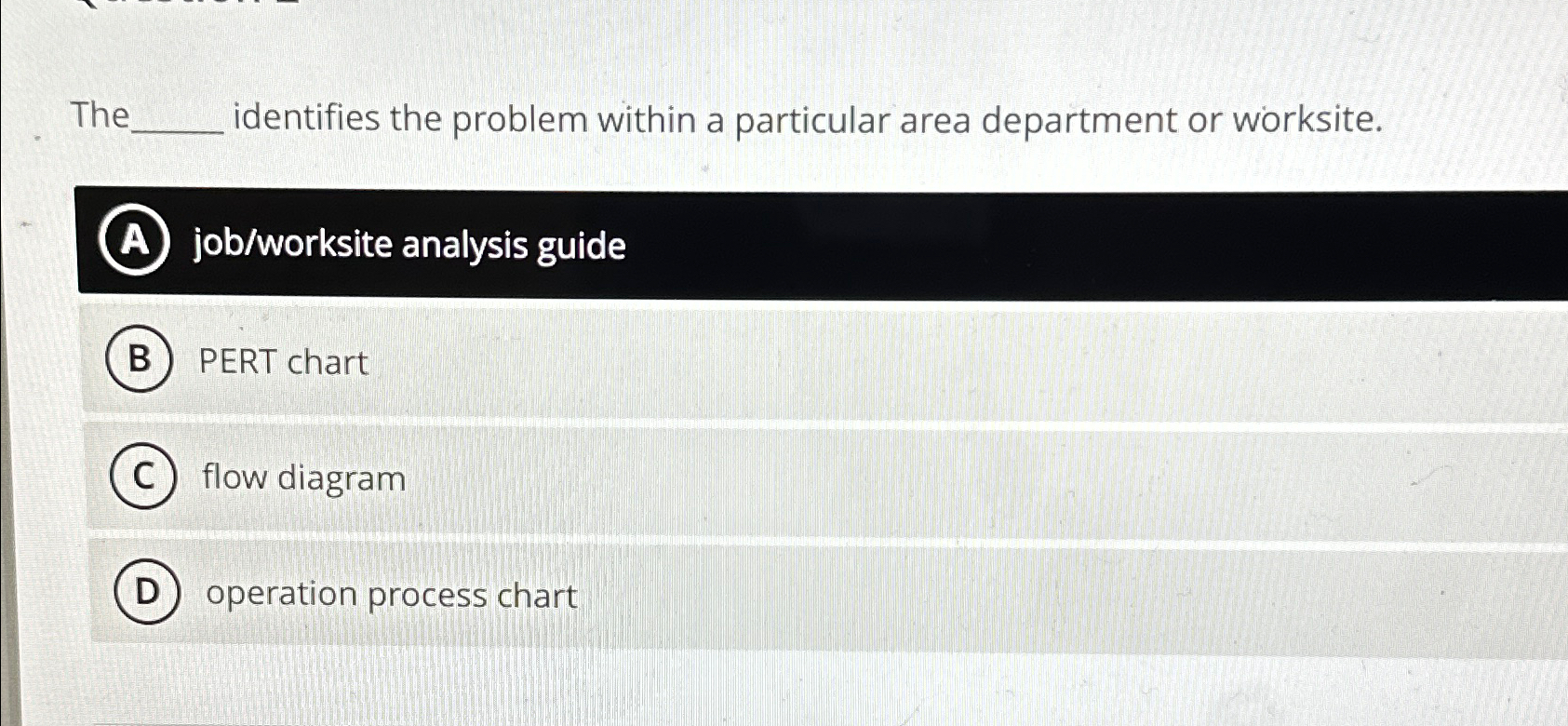Click the circled letter C badge
The height and width of the screenshot is (726, 1568).
tap(141, 477)
